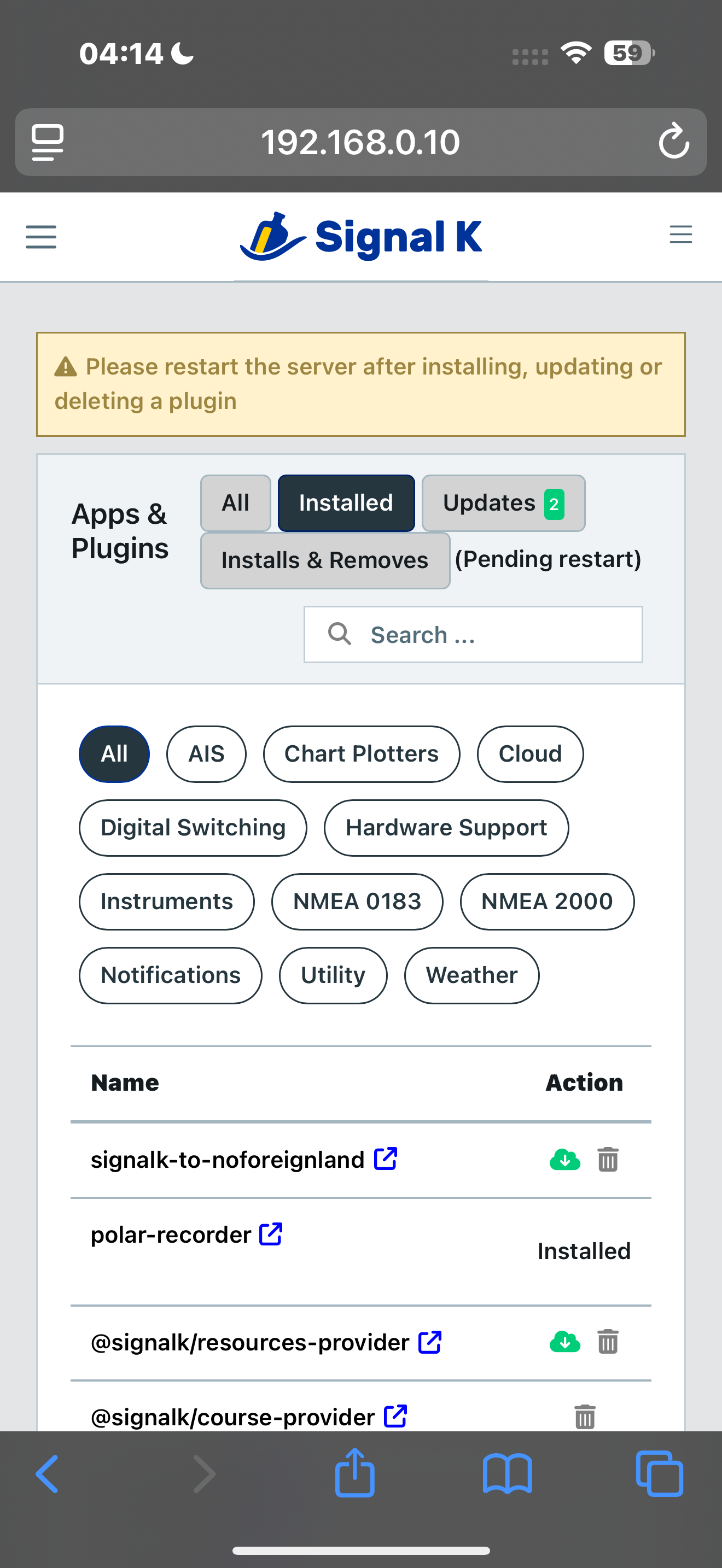Open the right-side hamburger menu
The width and height of the screenshot is (722, 1568).
(680, 235)
